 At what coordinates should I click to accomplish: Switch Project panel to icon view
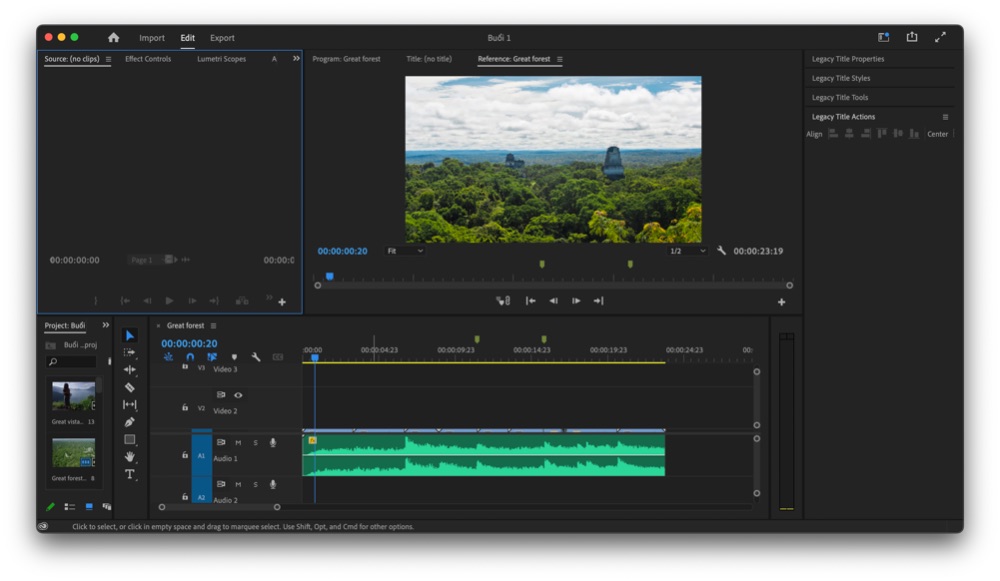89,507
